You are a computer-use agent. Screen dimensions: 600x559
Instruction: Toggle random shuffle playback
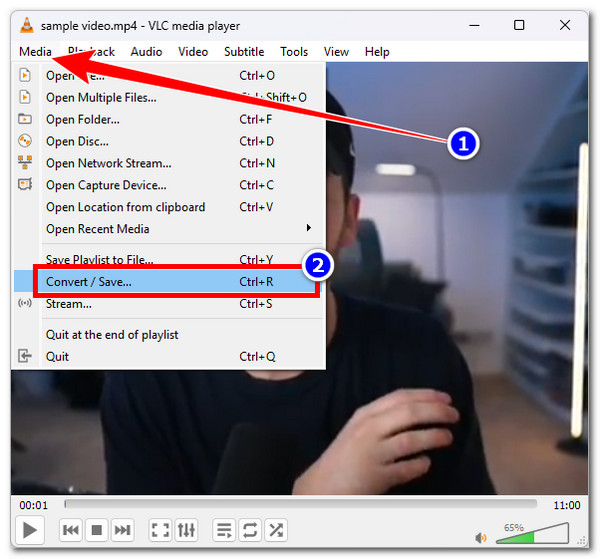(276, 530)
